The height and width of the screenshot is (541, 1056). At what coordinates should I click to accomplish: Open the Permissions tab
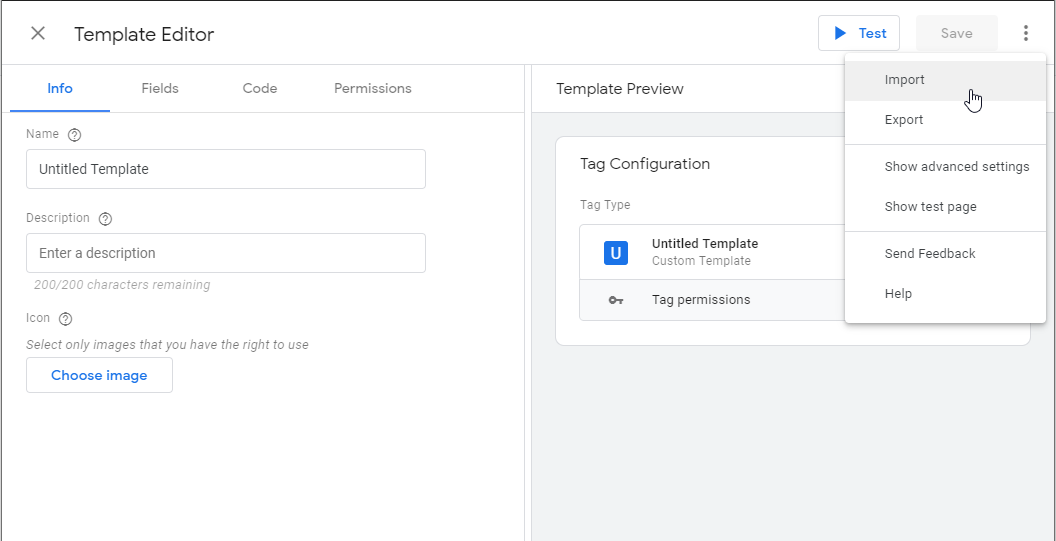[x=372, y=88]
